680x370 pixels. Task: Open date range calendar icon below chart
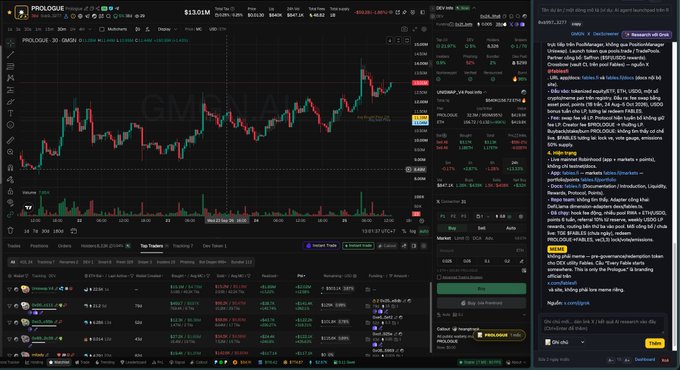74,231
